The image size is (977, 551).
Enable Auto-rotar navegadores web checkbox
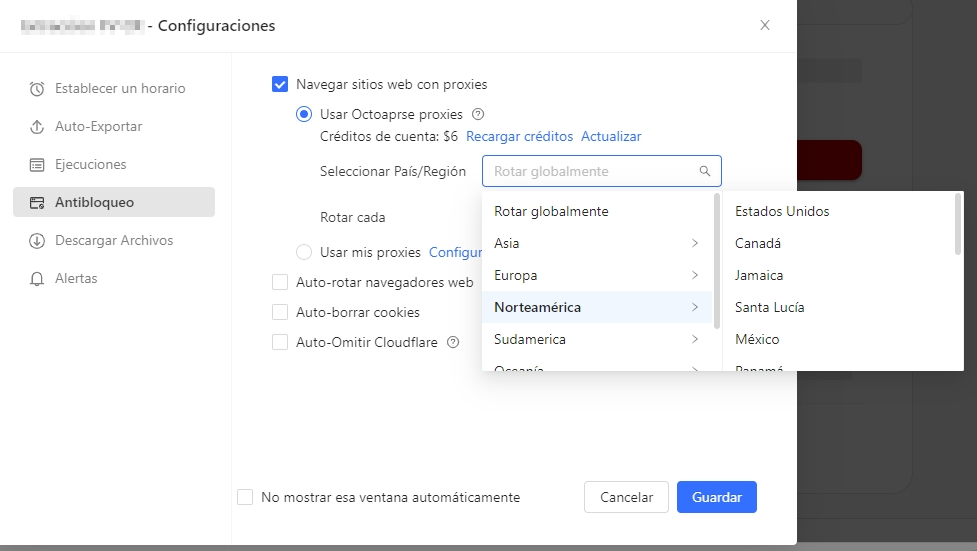pos(280,282)
